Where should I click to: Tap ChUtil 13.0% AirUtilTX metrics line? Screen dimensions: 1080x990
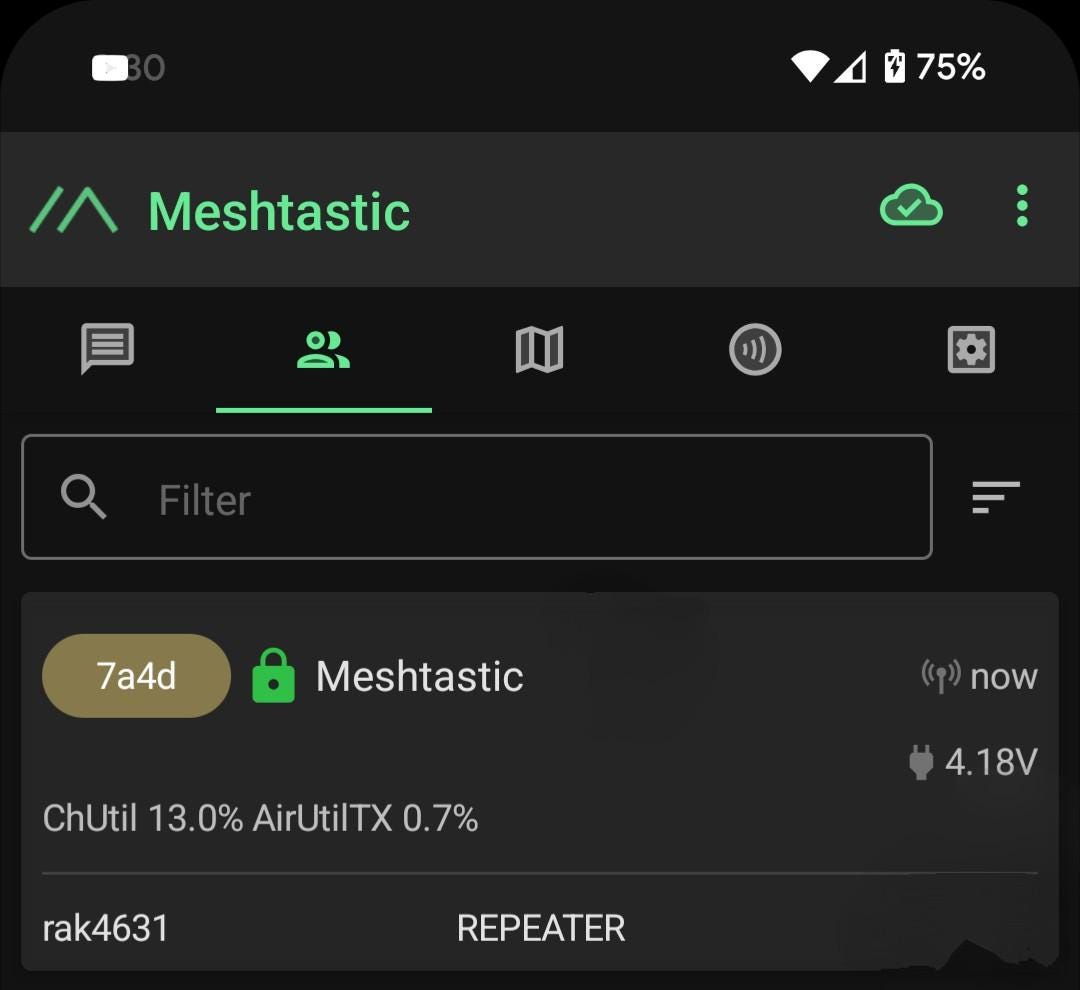[x=260, y=818]
